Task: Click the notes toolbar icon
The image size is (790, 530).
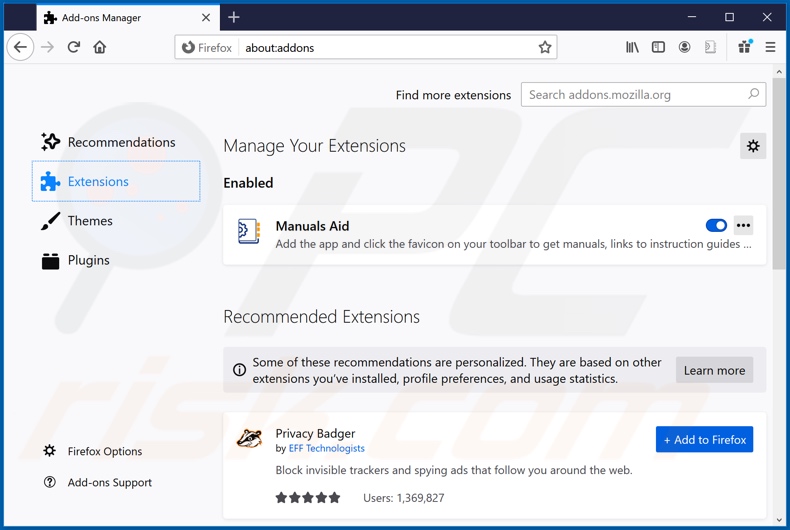Action: pyautogui.click(x=710, y=47)
